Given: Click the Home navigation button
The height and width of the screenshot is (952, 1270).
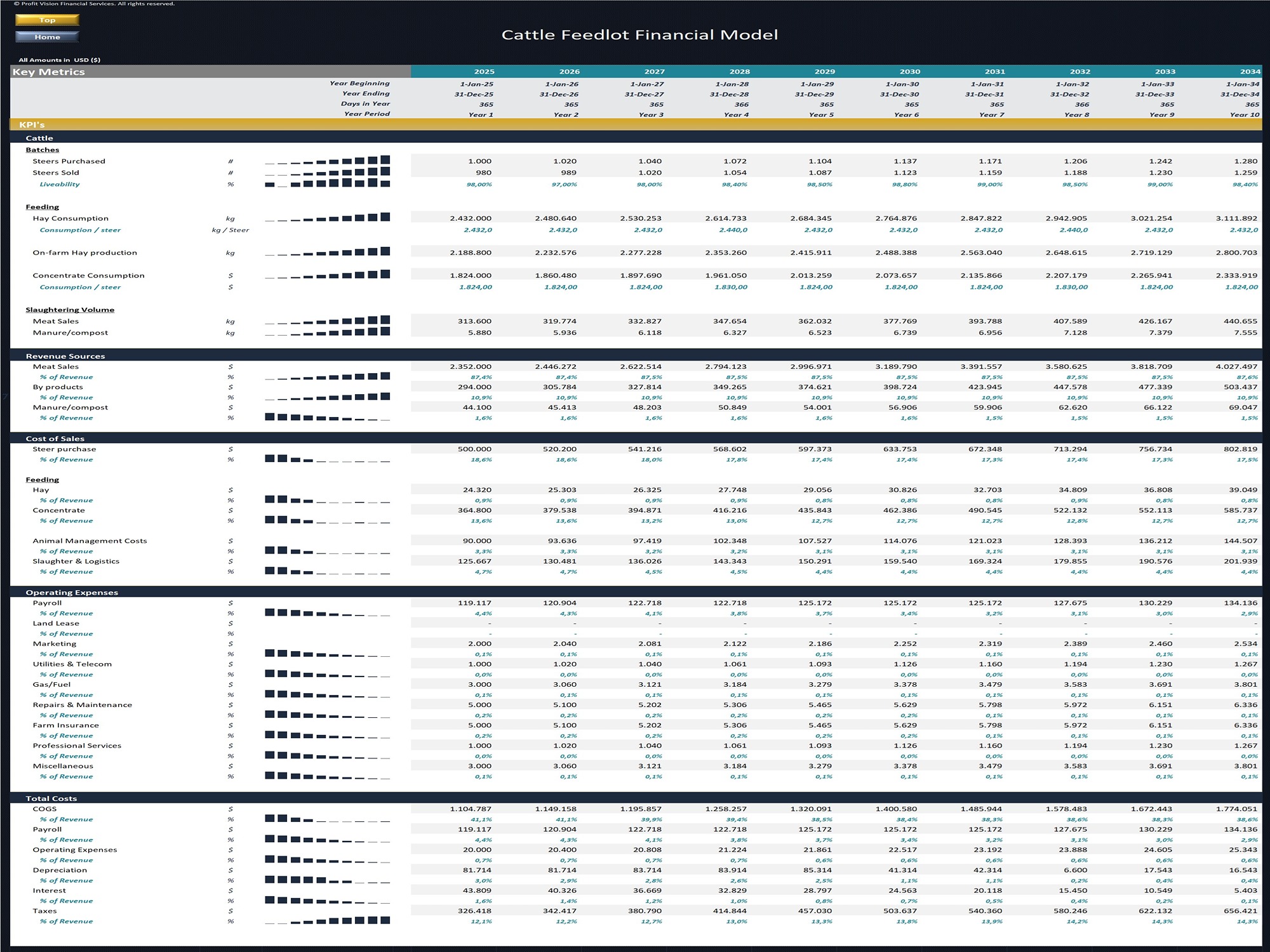Looking at the screenshot, I should (47, 37).
